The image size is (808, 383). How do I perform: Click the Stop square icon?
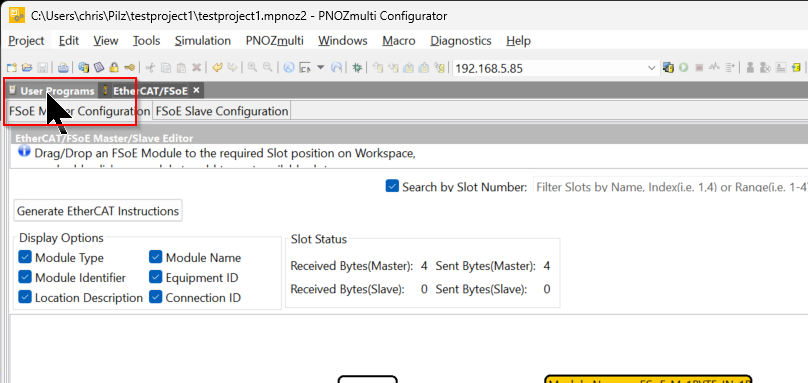click(699, 68)
